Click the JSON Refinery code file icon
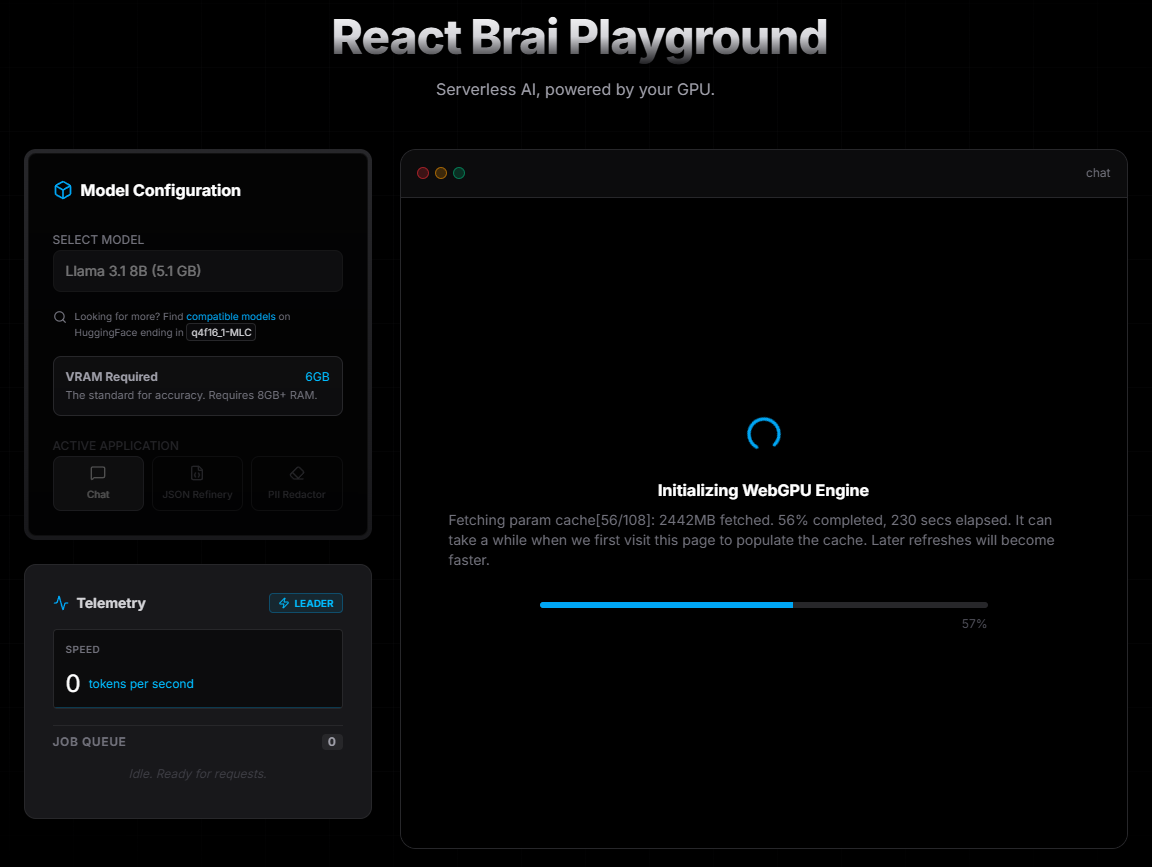This screenshot has height=867, width=1152. 197,474
